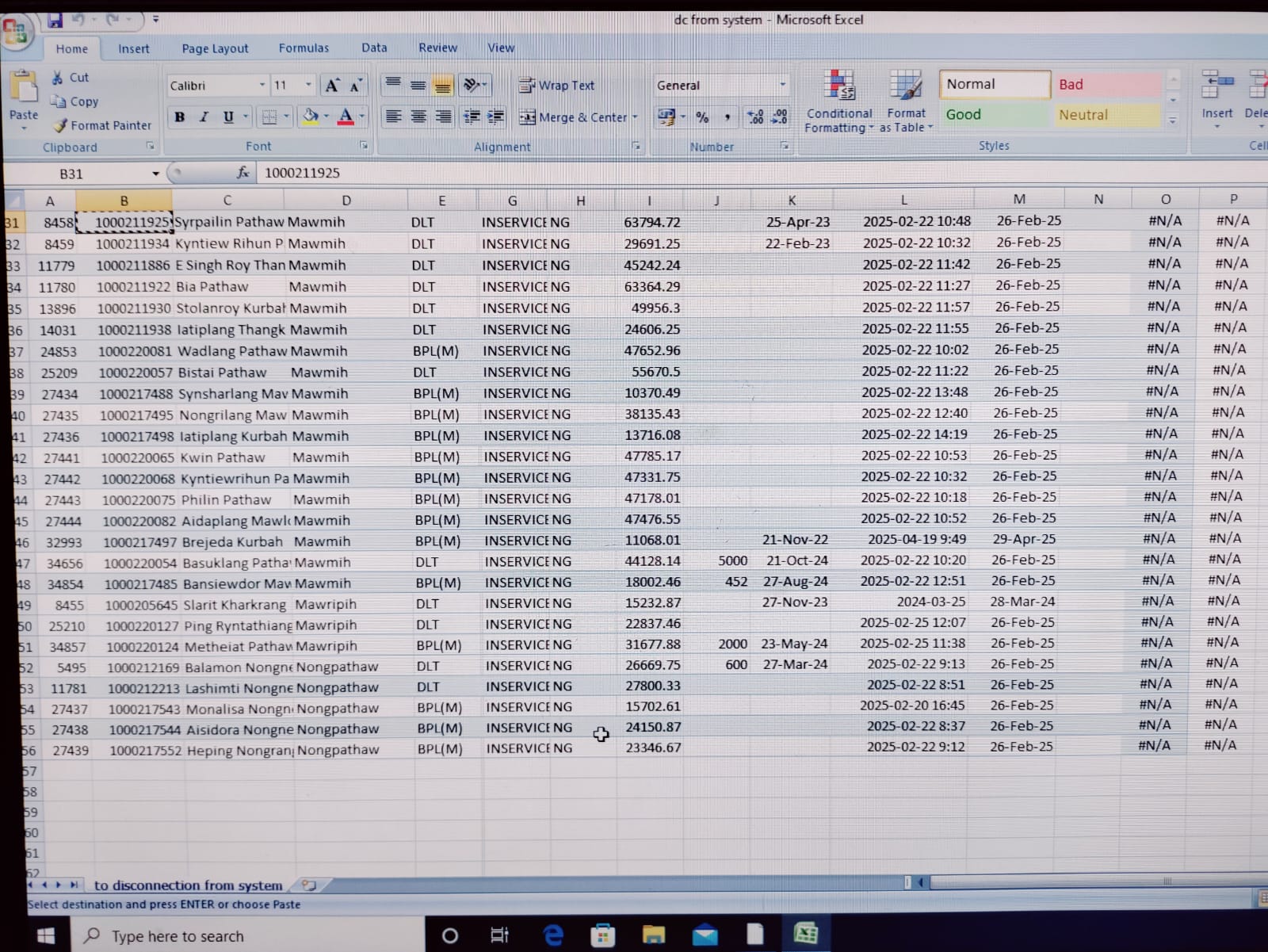Click the Increase Font Size icon
Viewport: 1268px width, 952px height.
click(332, 86)
